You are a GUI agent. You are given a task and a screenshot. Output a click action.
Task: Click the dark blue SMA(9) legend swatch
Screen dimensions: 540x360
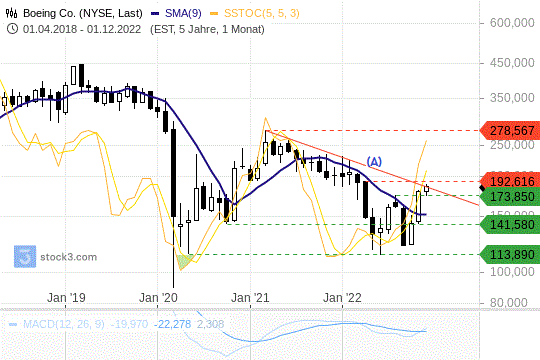[x=155, y=13]
